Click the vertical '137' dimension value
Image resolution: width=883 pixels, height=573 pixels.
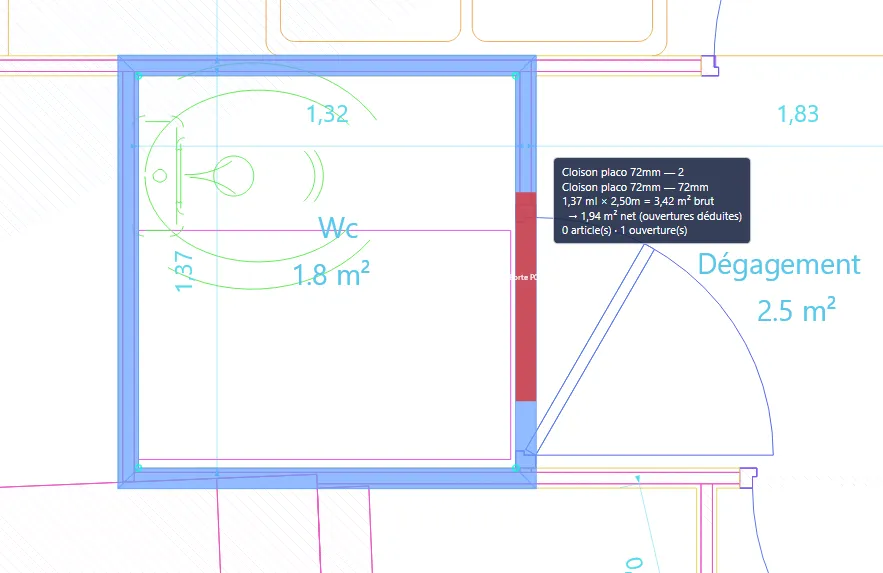[184, 271]
